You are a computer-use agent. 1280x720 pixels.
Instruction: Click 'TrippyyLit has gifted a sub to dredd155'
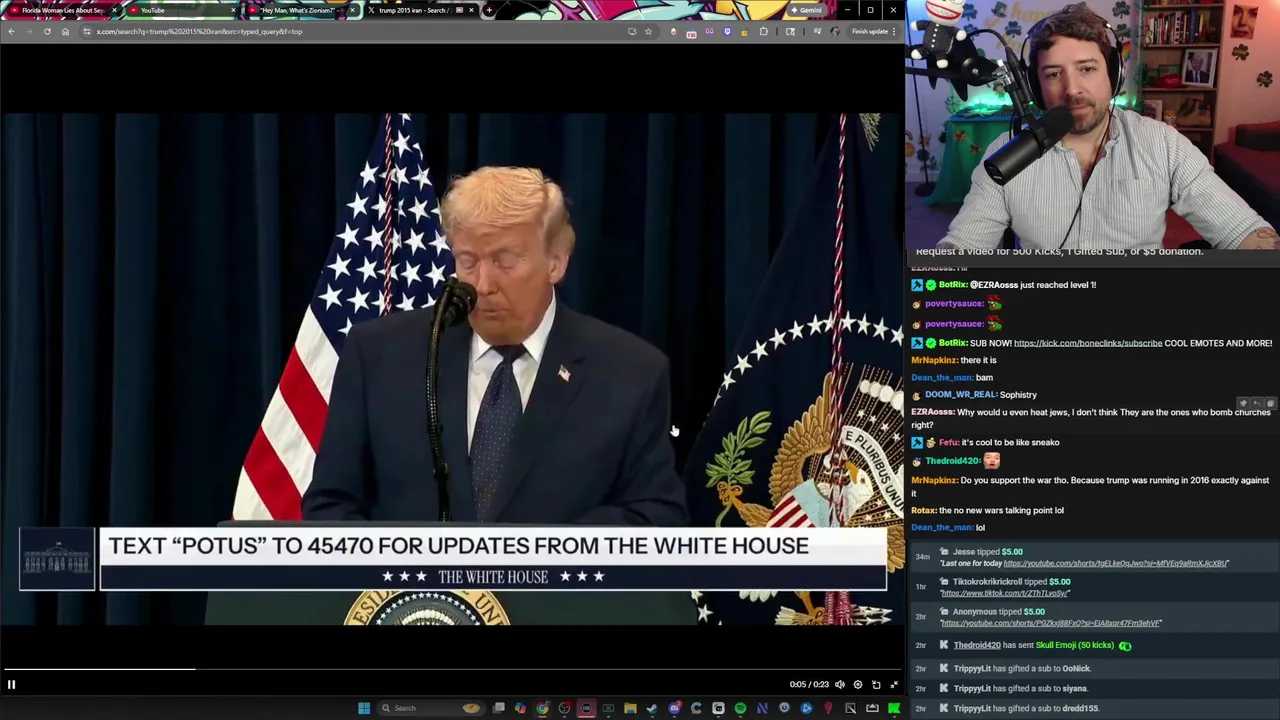[1026, 708]
